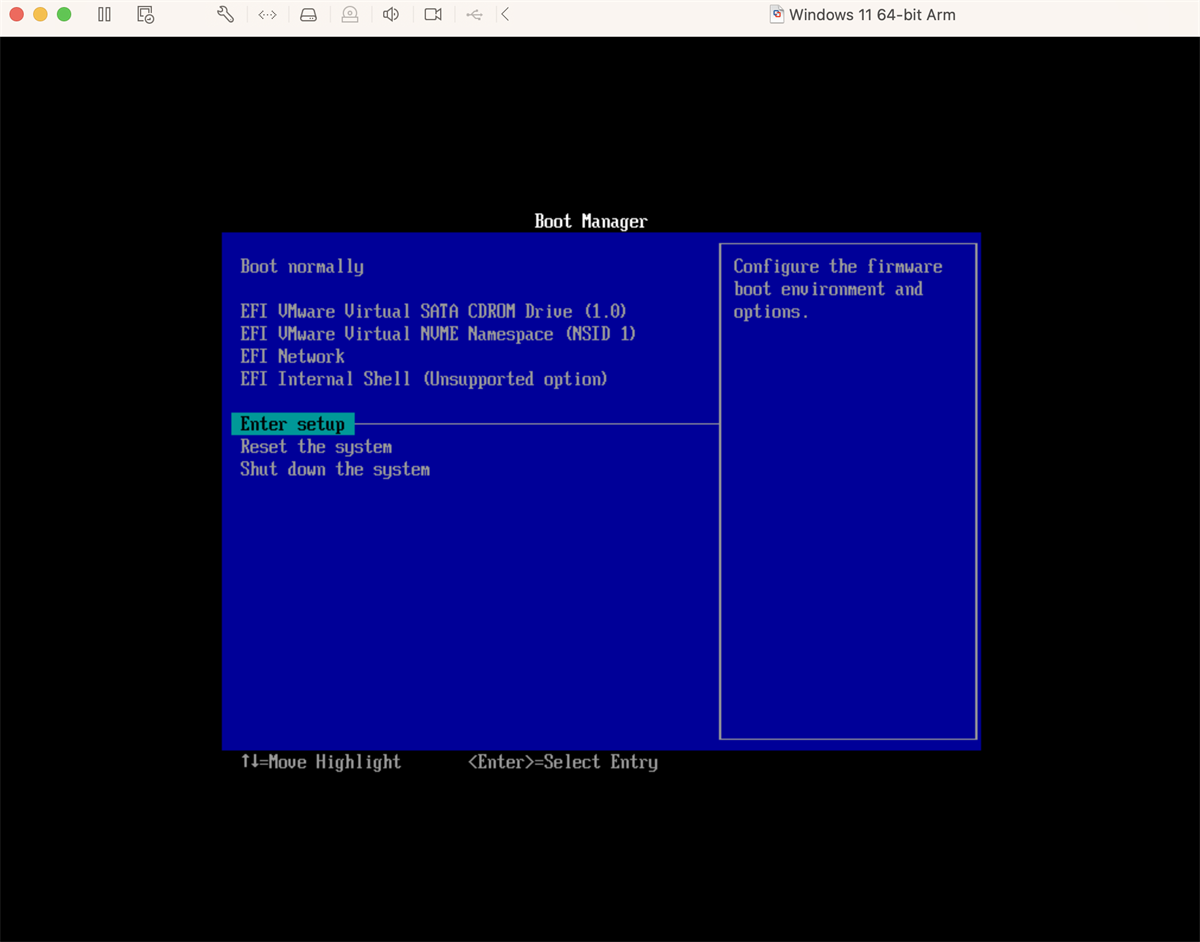Click the Boot Manager heading

591,221
